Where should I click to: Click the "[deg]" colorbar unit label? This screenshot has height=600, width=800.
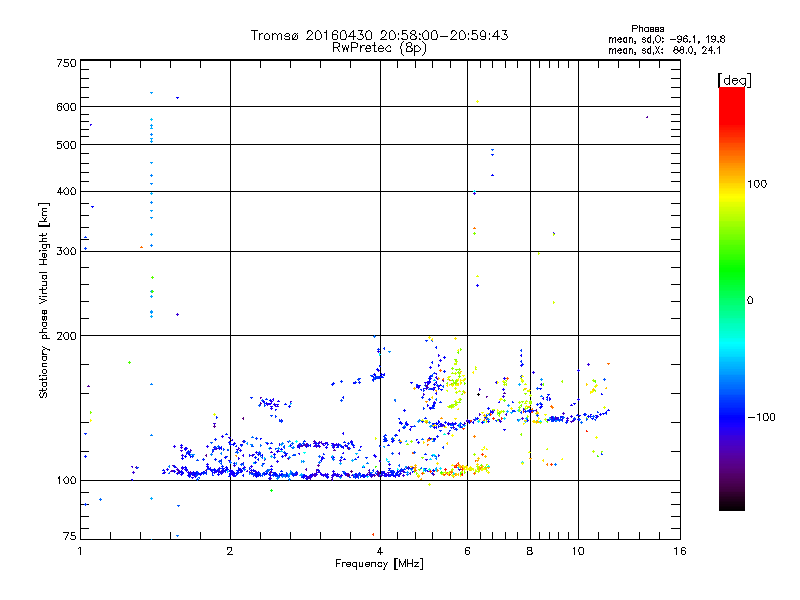point(734,80)
